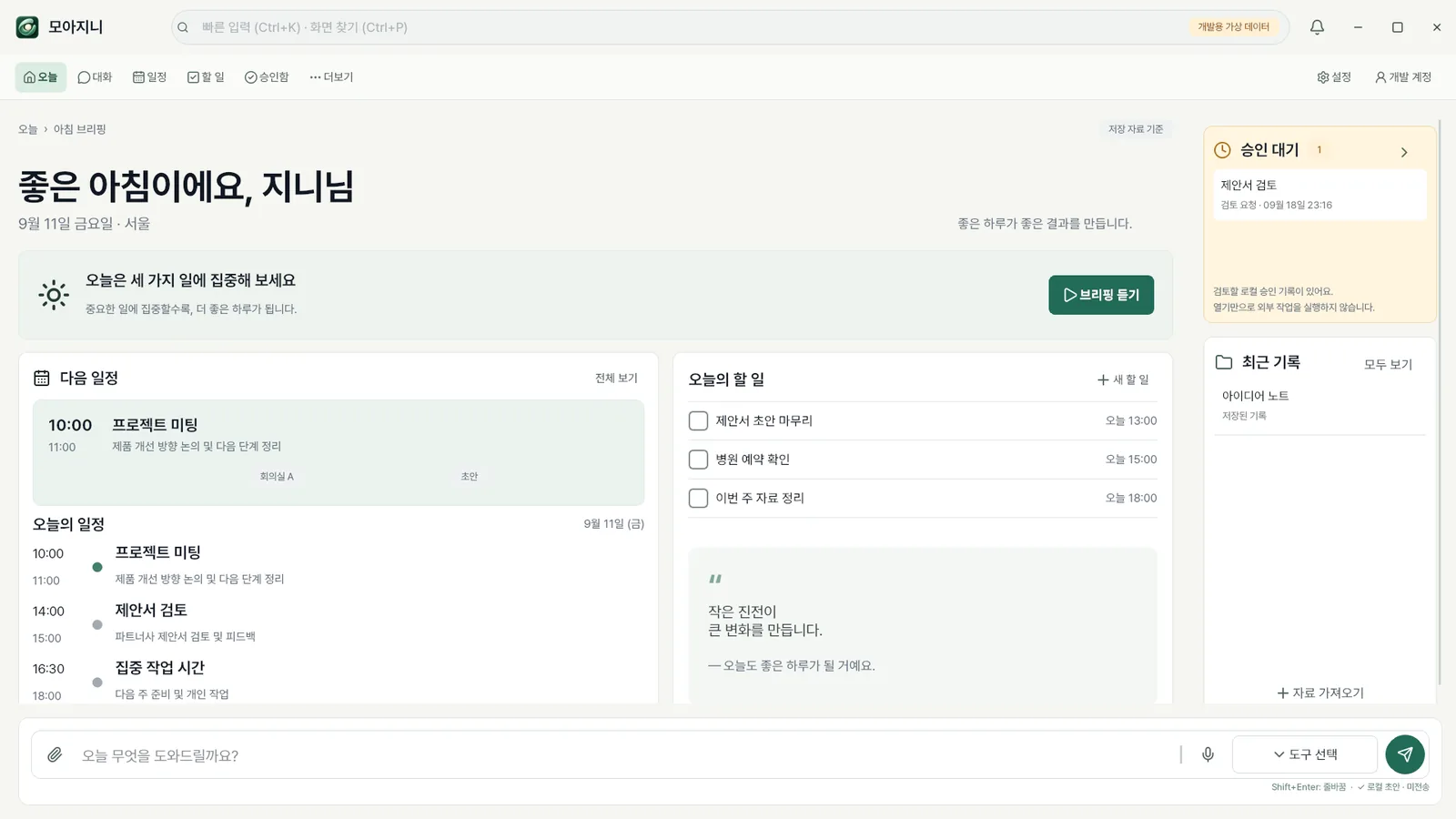Click the sun icon in focus banner
This screenshot has width=1456, height=819.
[x=54, y=295]
